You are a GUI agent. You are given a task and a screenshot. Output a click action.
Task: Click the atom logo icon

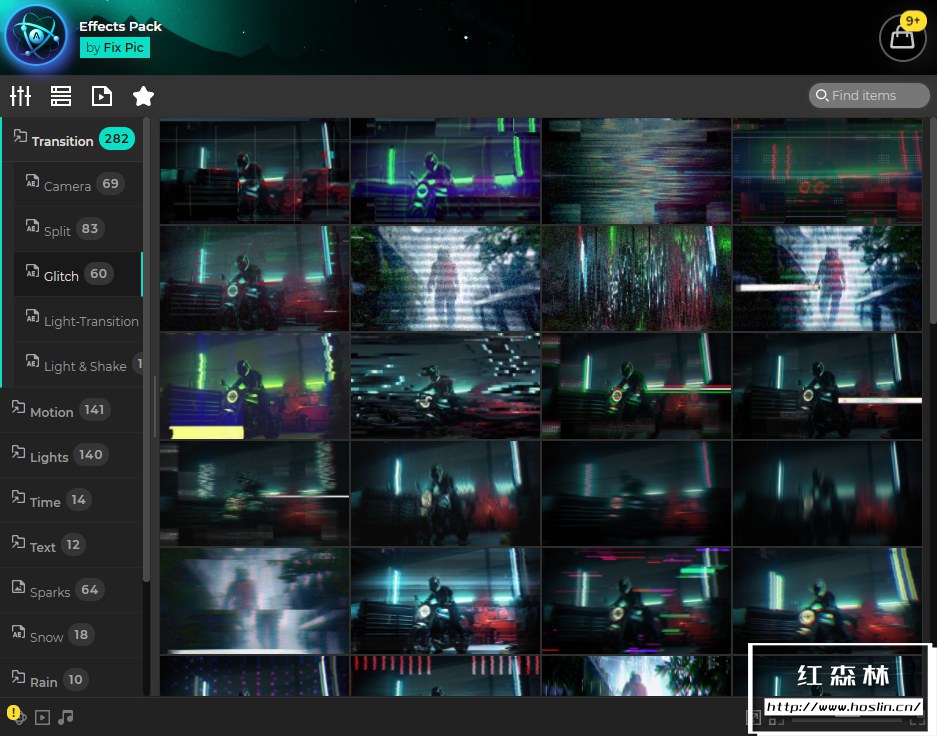[x=36, y=36]
